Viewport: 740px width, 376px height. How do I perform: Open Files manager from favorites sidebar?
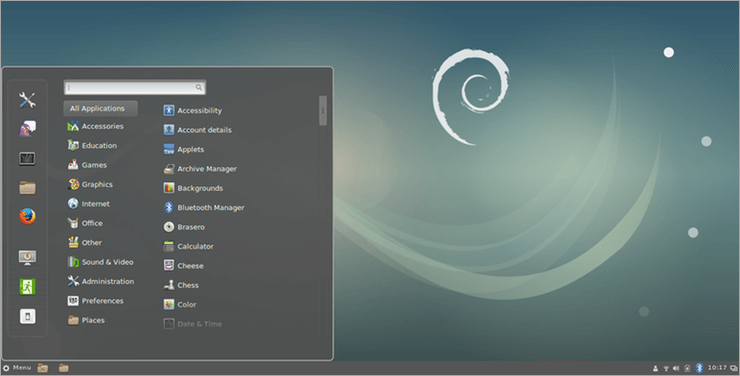coord(27,188)
